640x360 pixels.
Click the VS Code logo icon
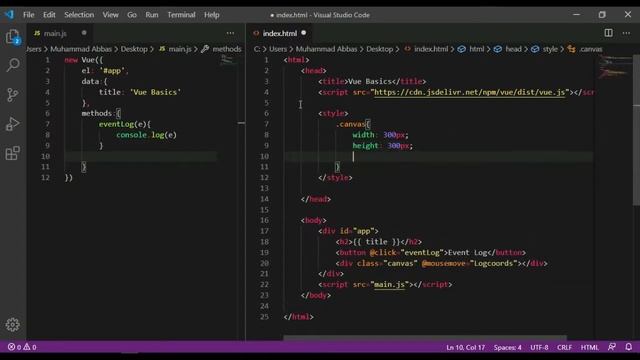pos(9,15)
